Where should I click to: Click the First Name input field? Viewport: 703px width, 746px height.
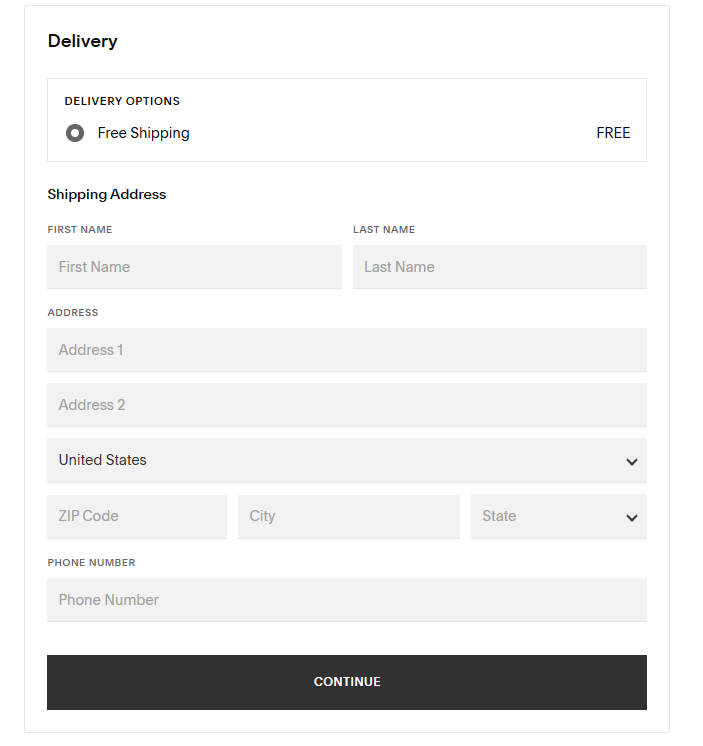[194, 267]
